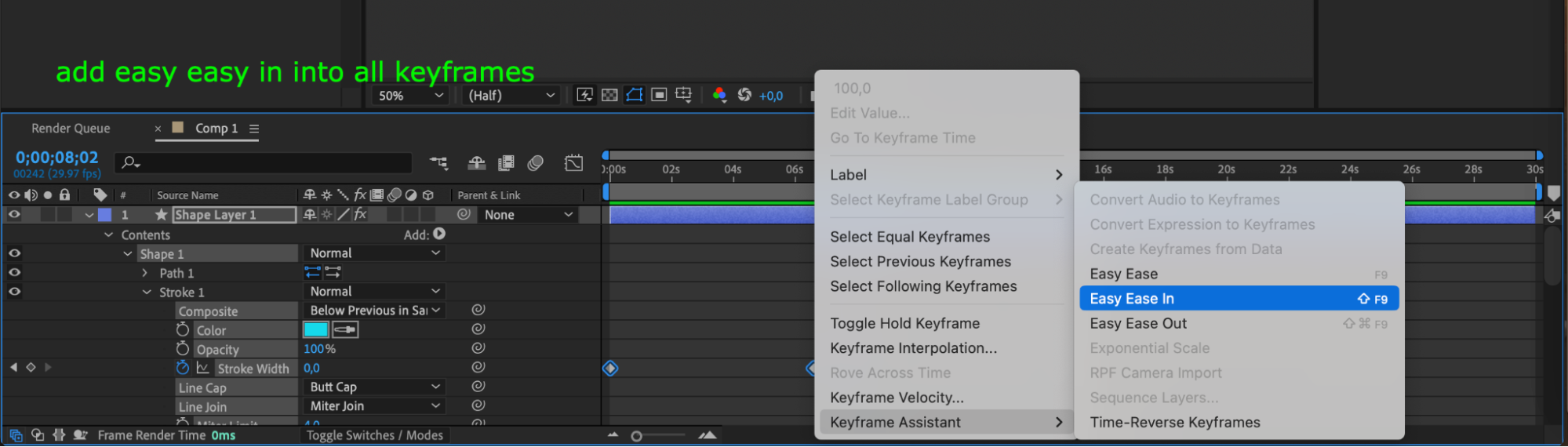Image resolution: width=1568 pixels, height=447 pixels.
Task: Toggle visibility of Stroke 1
Action: tap(14, 292)
